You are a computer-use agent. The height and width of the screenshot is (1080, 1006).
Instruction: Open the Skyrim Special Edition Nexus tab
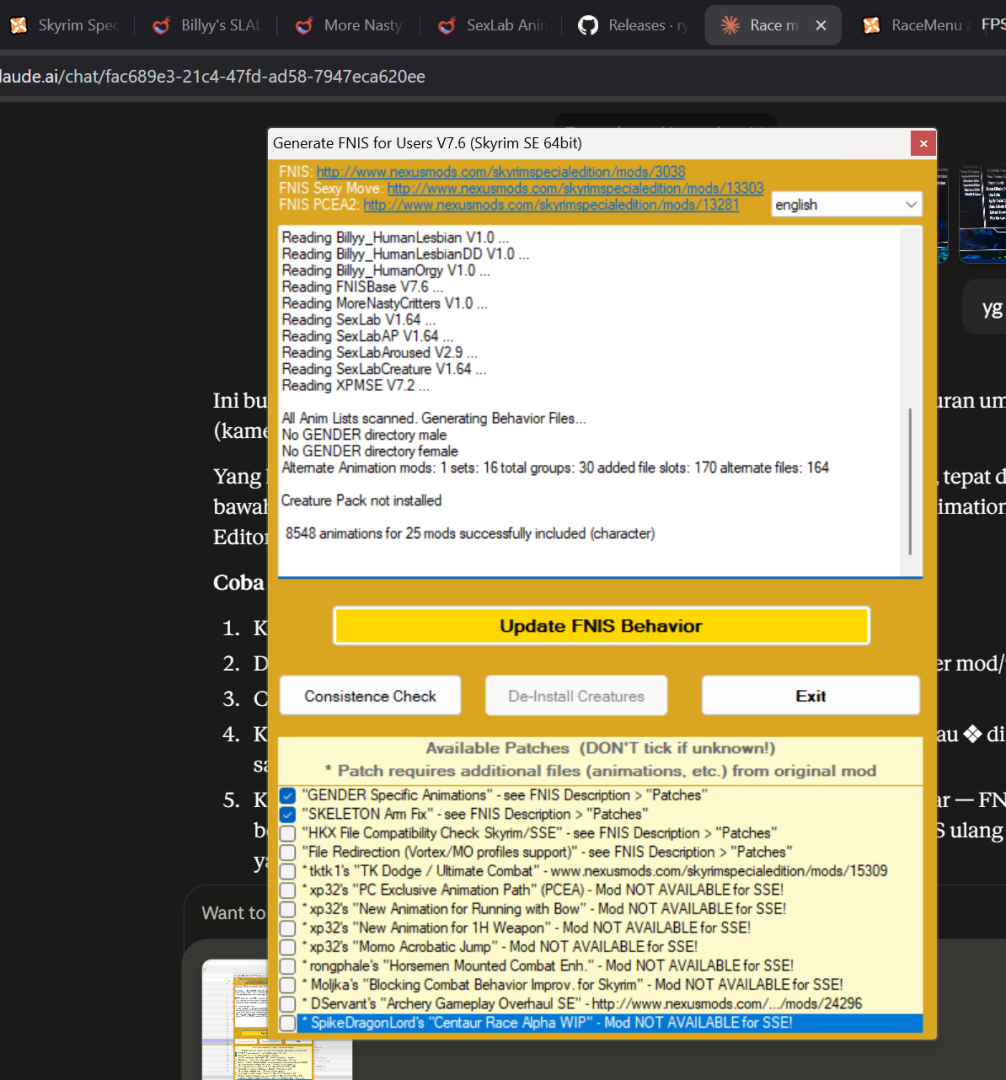65,25
